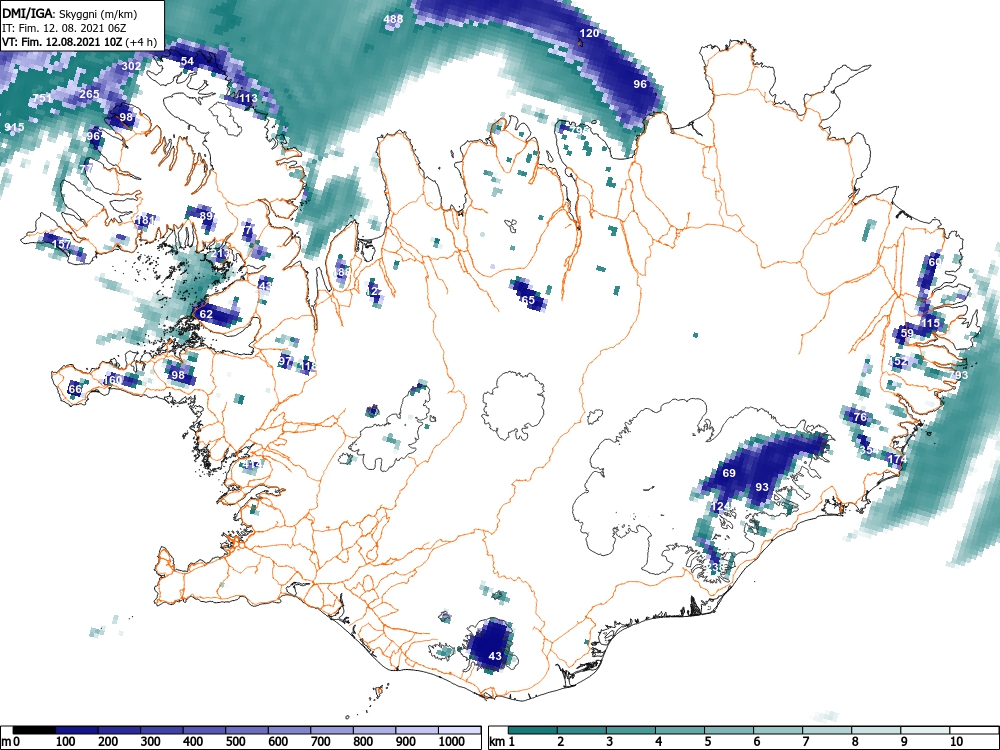The height and width of the screenshot is (750, 1000).
Task: Click the visibility value 60 in the northeast
Action: point(934,261)
